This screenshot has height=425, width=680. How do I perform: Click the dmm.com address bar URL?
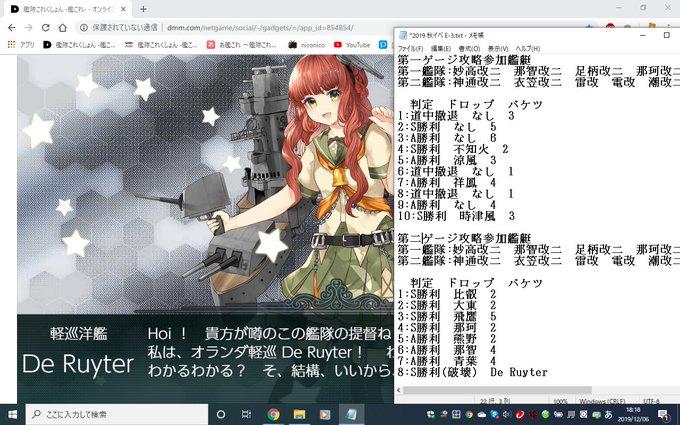260,28
